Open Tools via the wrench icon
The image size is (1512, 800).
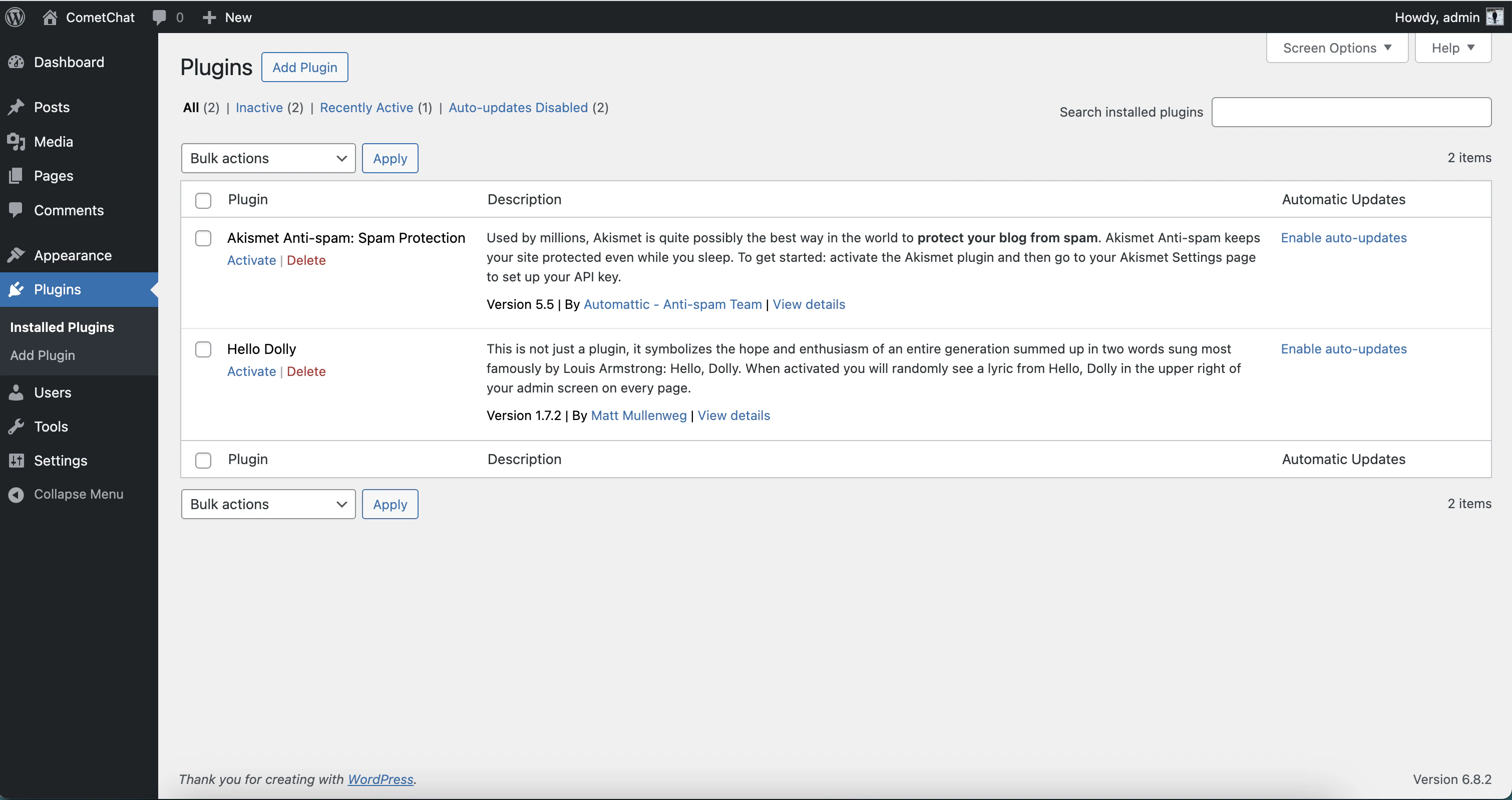tap(17, 426)
